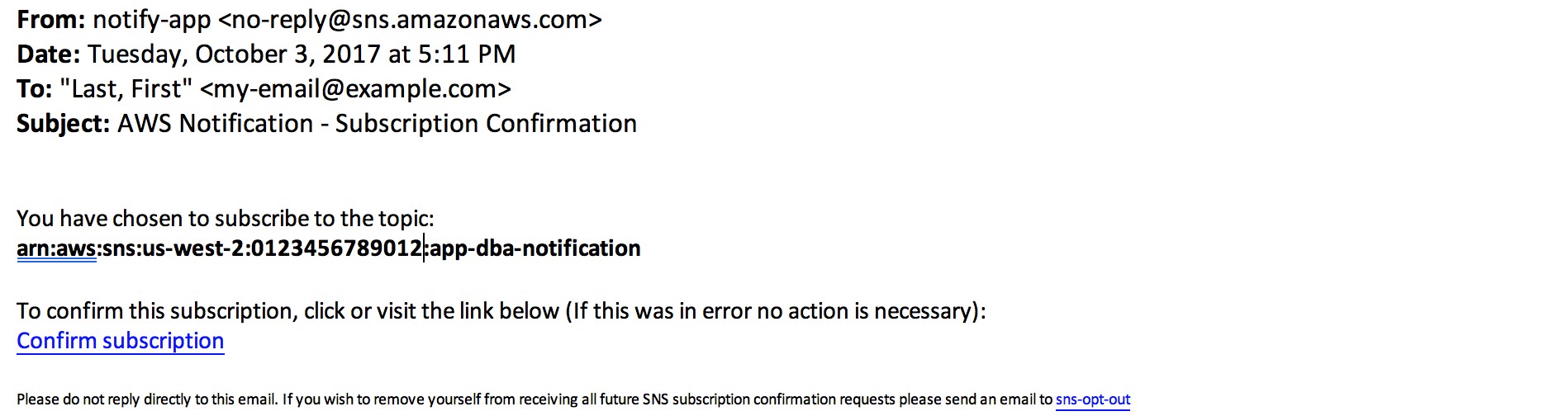Click the arn:aws underlined text
The image size is (1568, 416).
(x=56, y=248)
